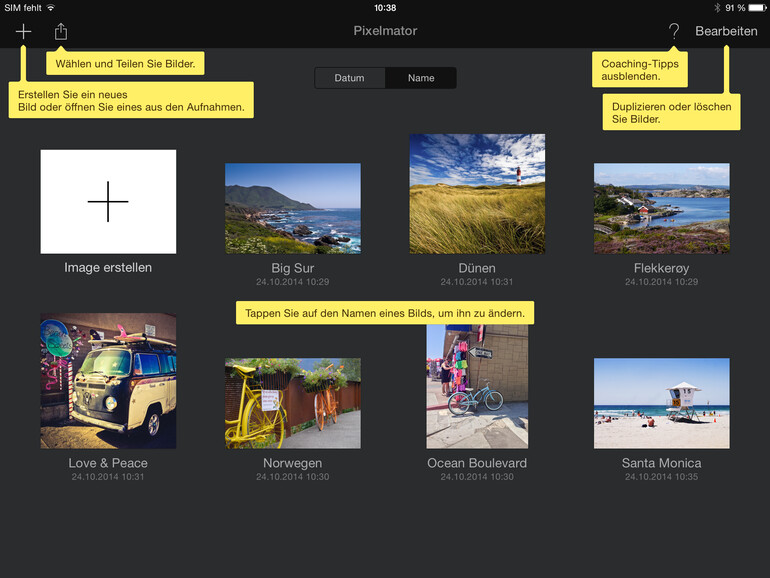This screenshot has width=770, height=578.
Task: Open the Dünen lighthouse thumbnail
Action: tap(477, 193)
